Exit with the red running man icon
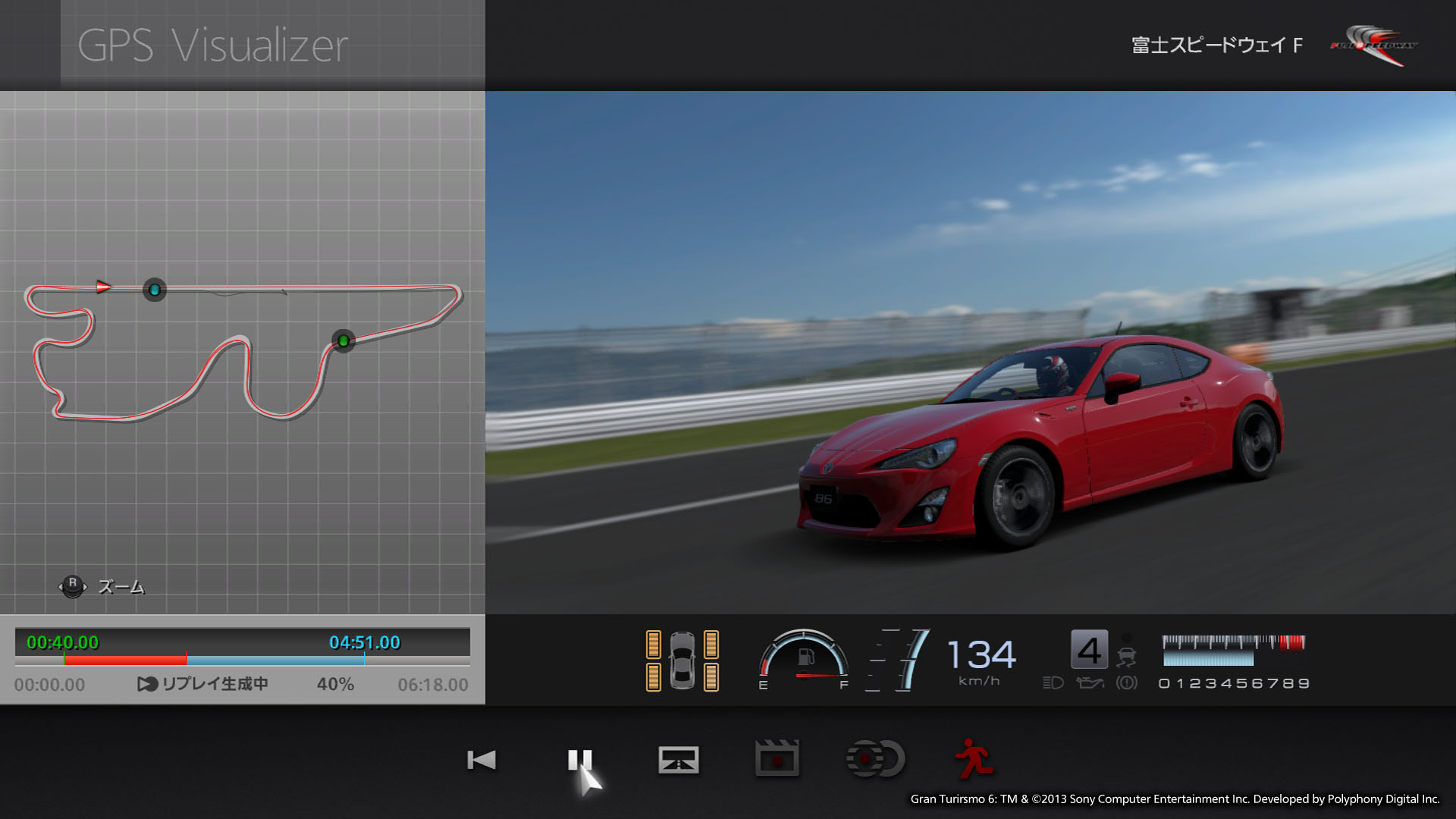 pos(974,759)
